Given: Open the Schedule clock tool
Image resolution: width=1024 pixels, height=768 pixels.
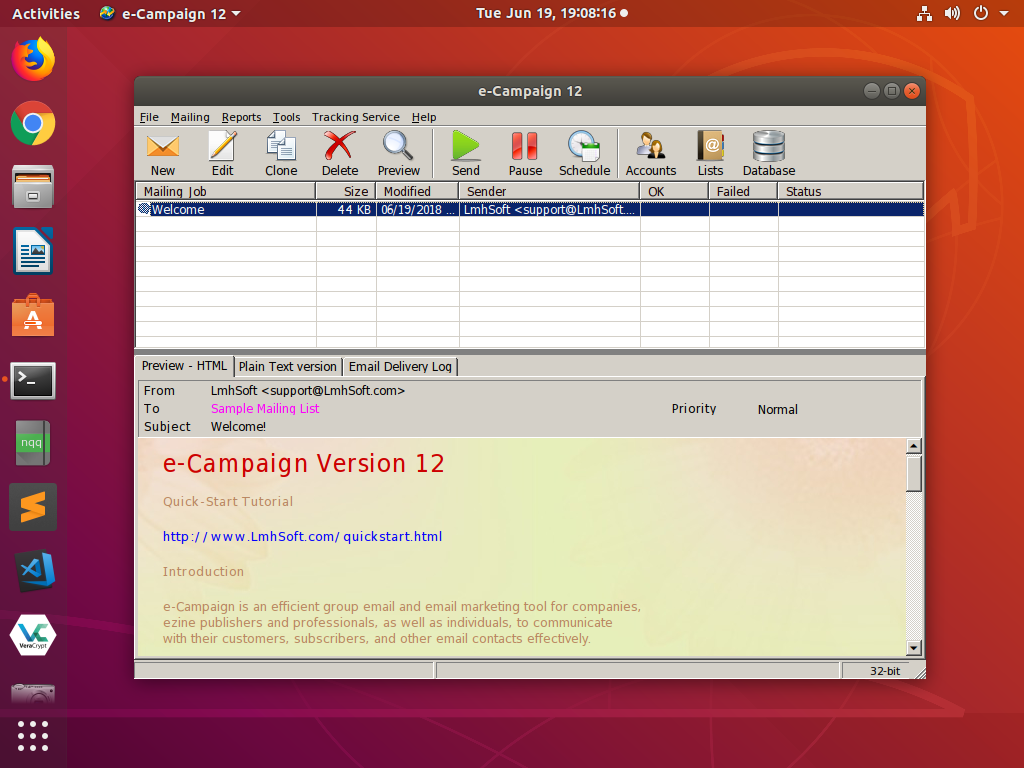Looking at the screenshot, I should pyautogui.click(x=584, y=153).
